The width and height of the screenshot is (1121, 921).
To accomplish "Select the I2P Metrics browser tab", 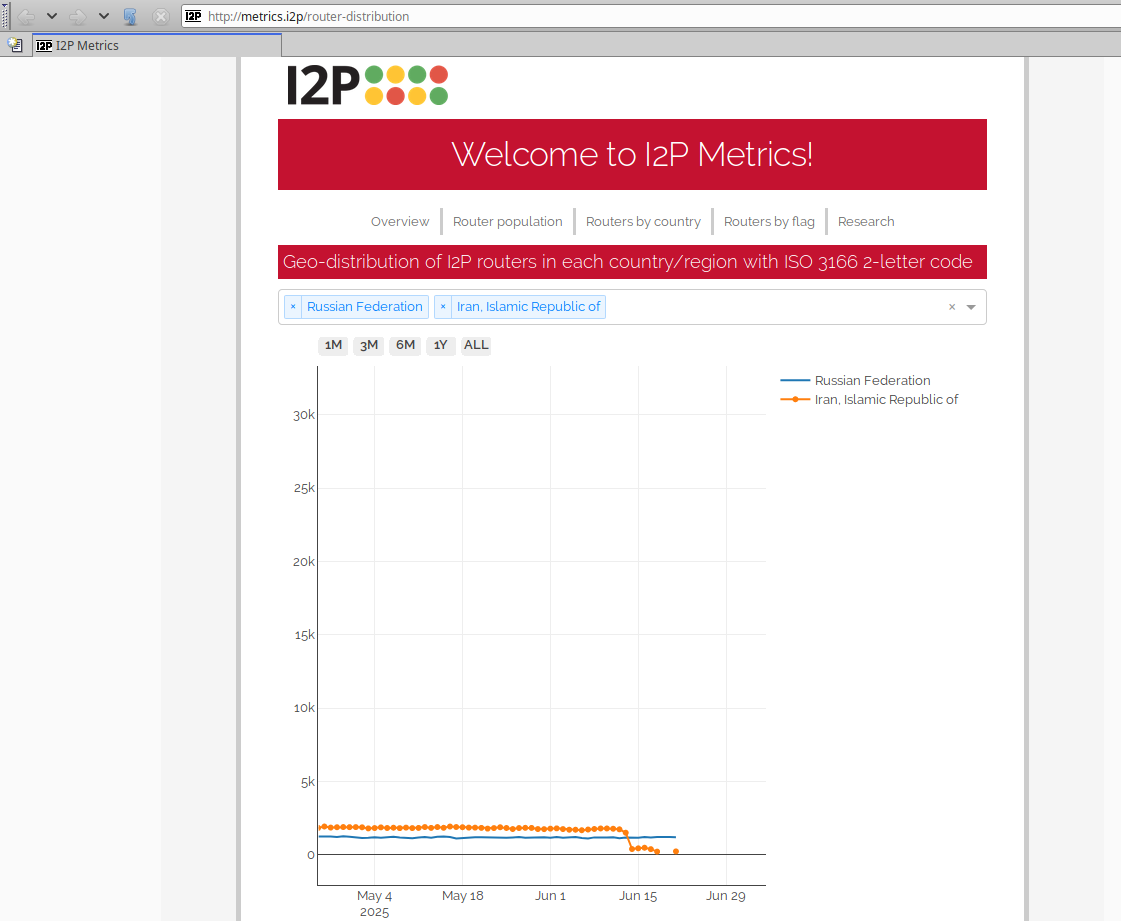I will [157, 45].
